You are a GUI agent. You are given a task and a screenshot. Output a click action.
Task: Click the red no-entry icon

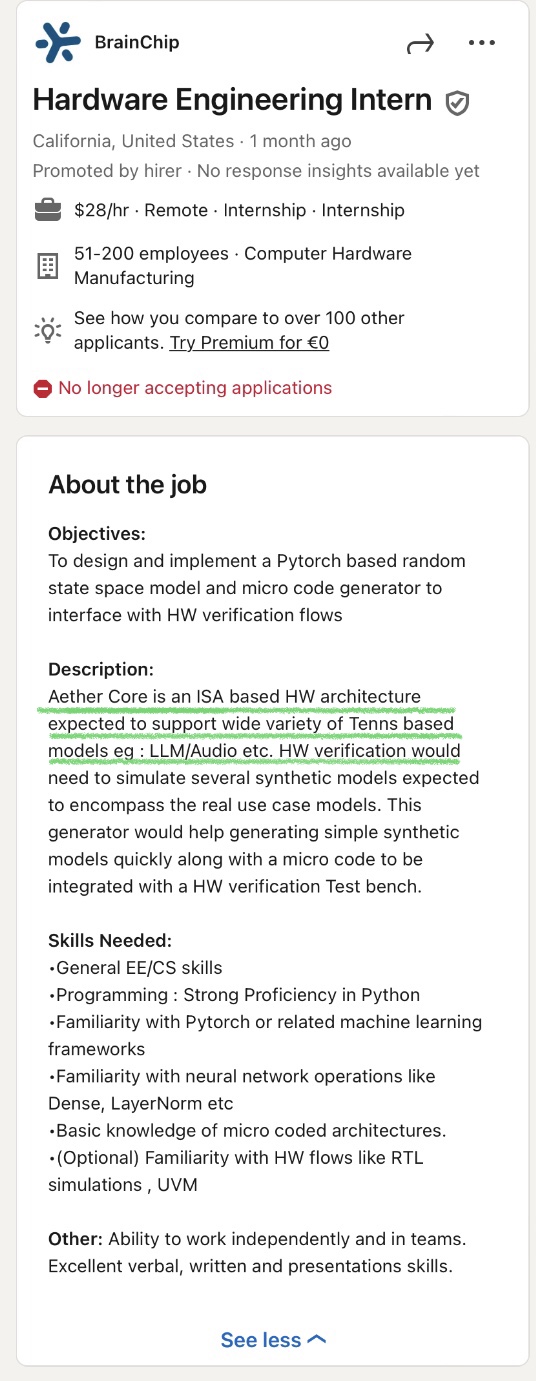(x=42, y=388)
